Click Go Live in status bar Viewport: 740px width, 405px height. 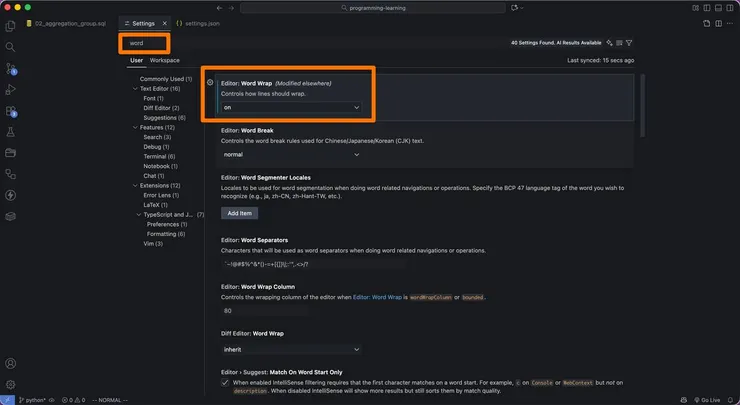(x=707, y=400)
